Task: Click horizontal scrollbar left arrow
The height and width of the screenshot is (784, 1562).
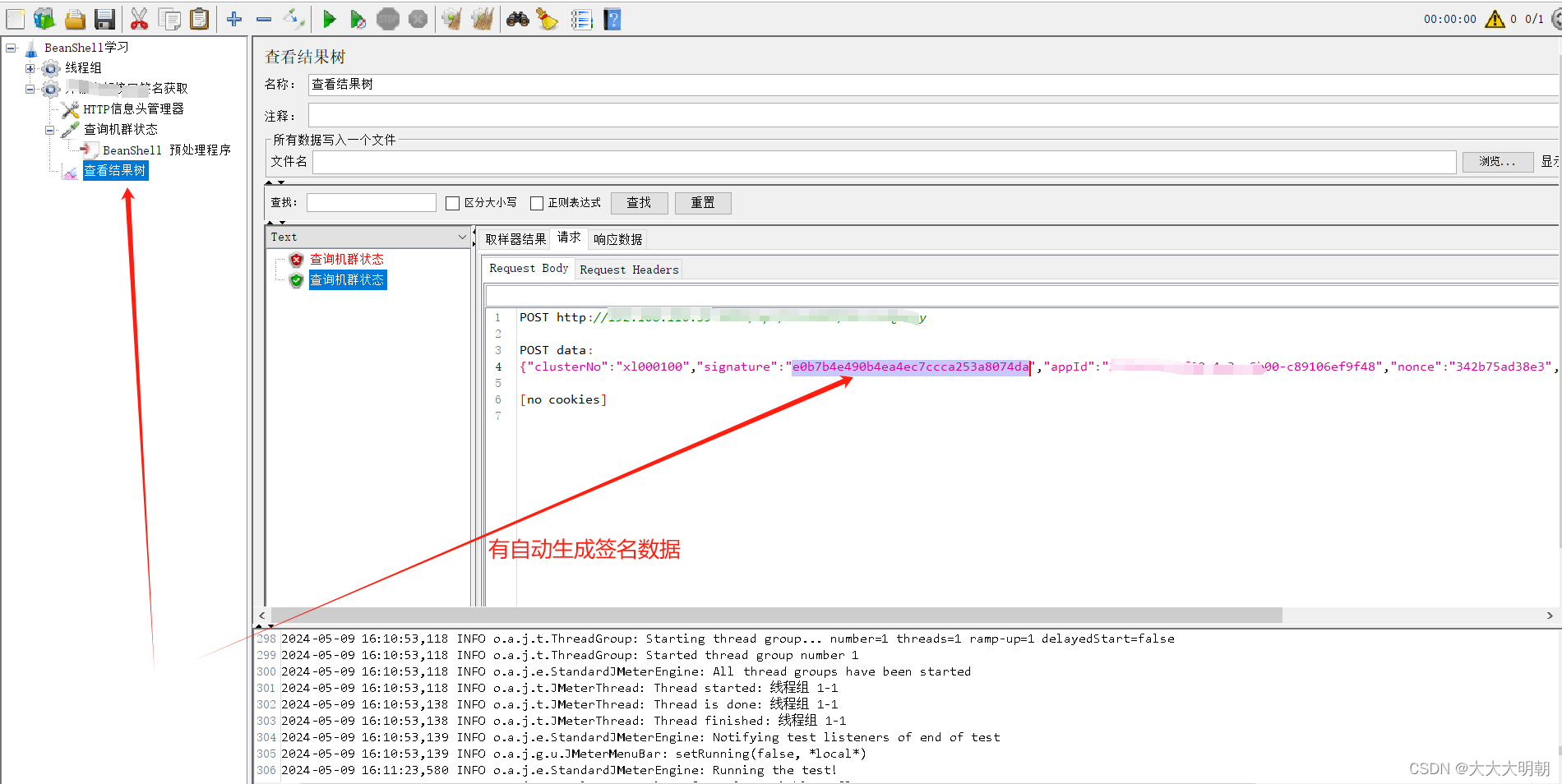Action: pos(262,616)
